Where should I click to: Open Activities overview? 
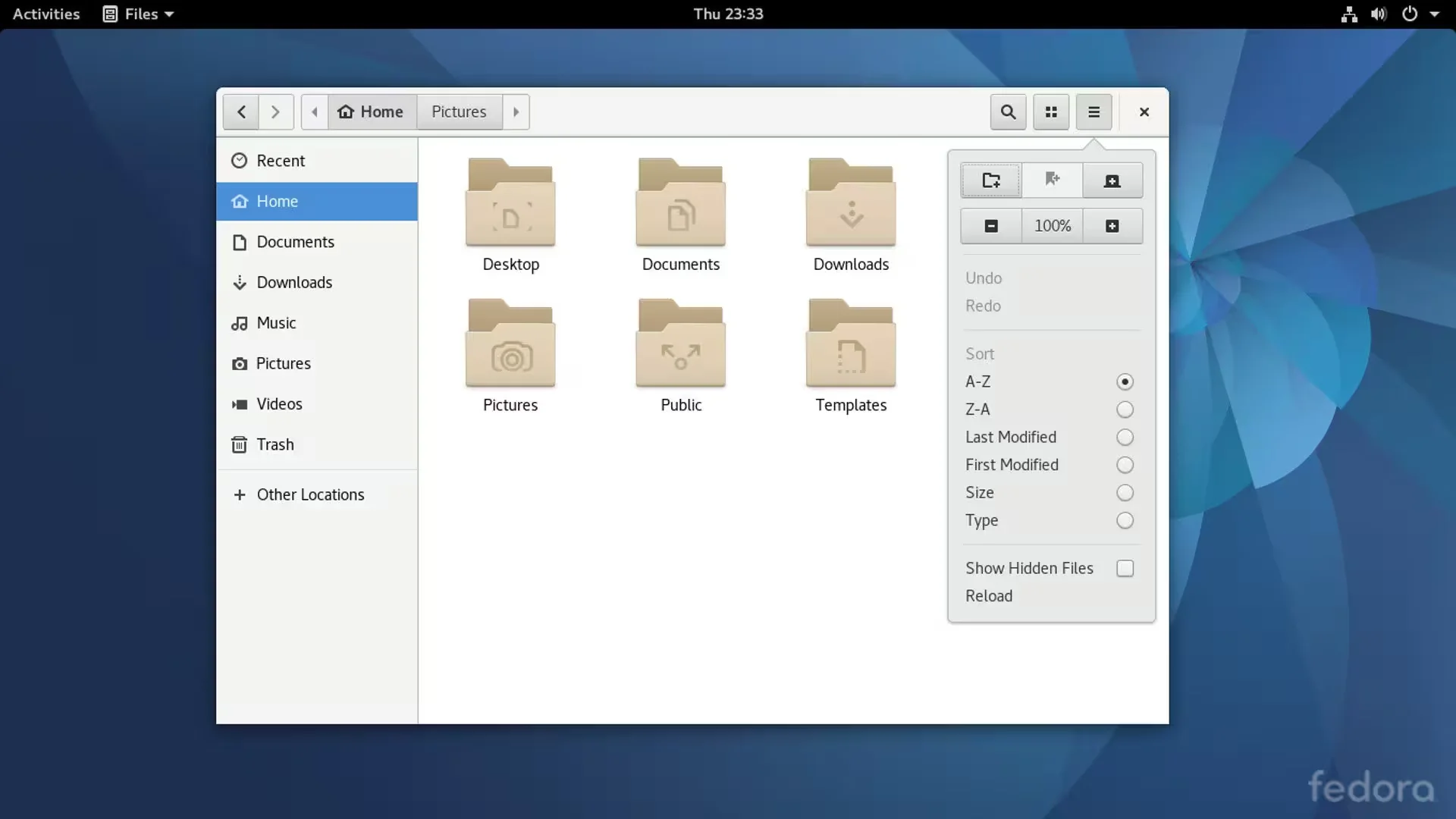(x=46, y=14)
